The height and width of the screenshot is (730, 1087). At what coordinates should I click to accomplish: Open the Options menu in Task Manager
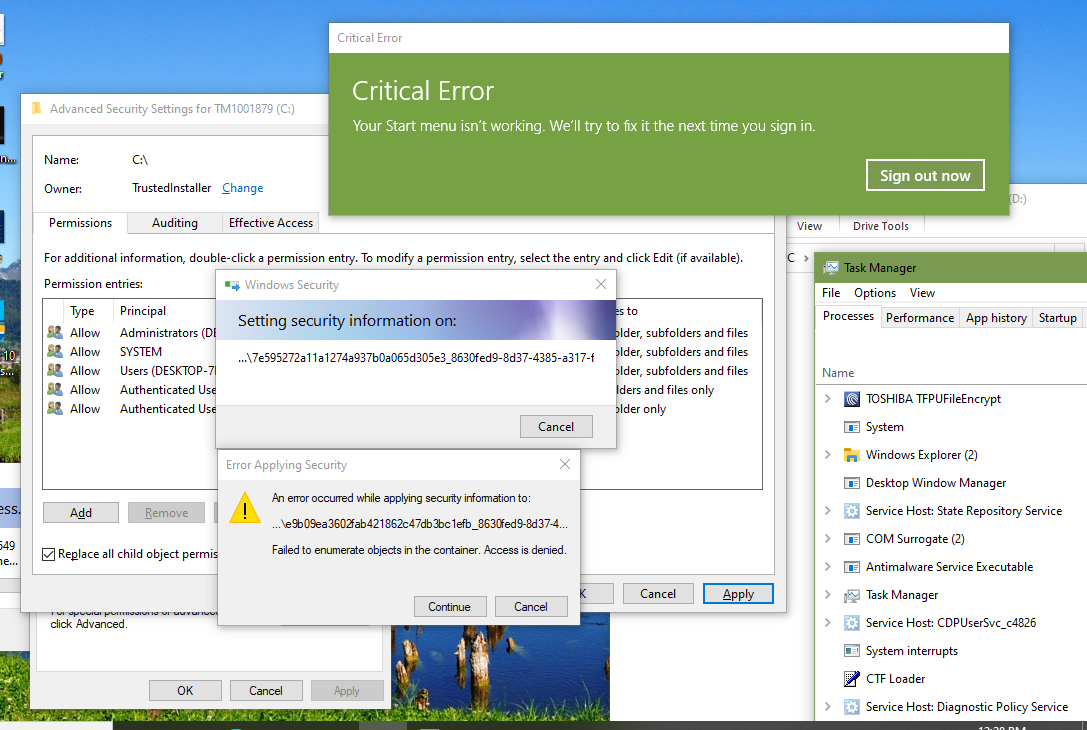(875, 292)
